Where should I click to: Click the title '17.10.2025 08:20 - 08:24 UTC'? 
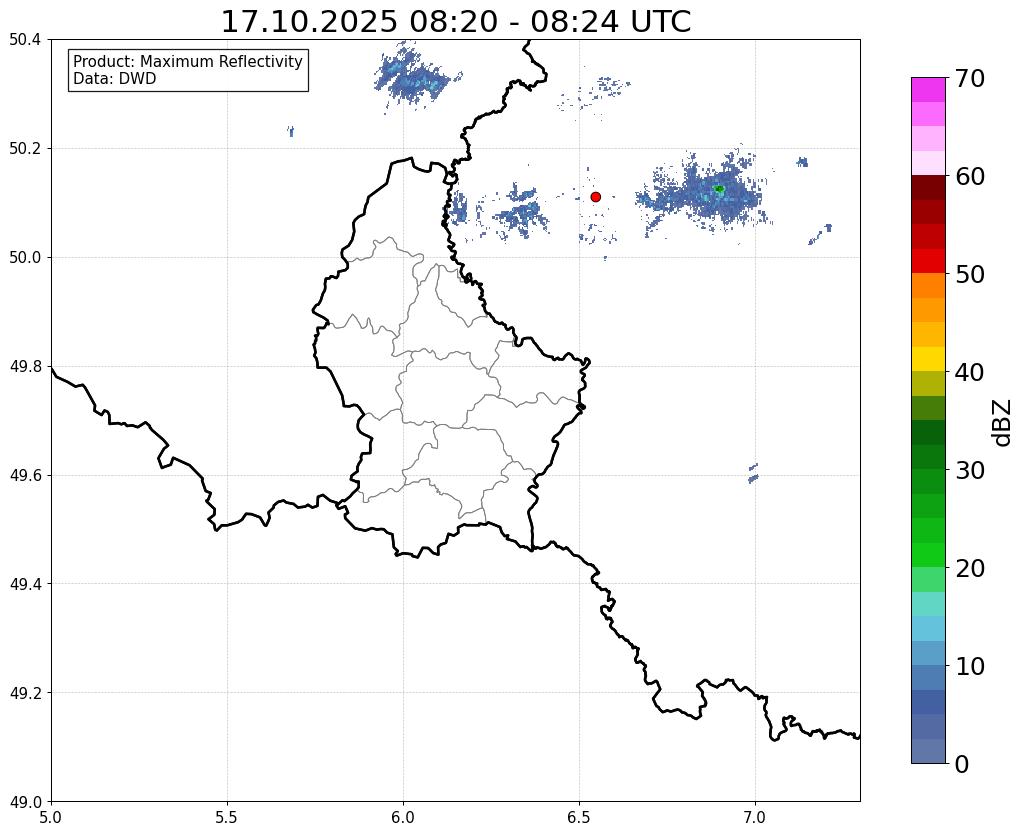456,22
